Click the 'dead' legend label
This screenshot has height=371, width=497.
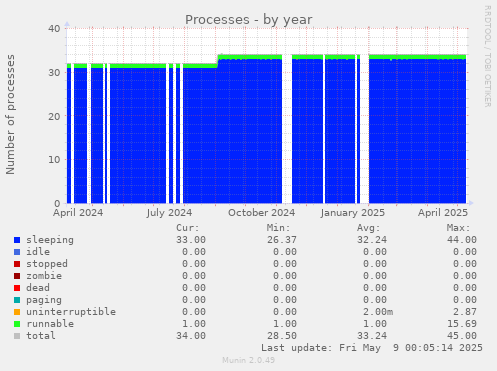click(38, 288)
